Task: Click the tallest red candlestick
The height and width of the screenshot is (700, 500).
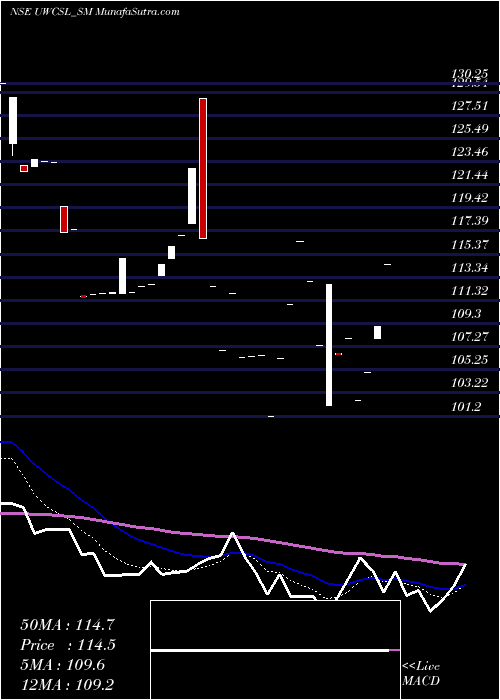Action: (203, 168)
